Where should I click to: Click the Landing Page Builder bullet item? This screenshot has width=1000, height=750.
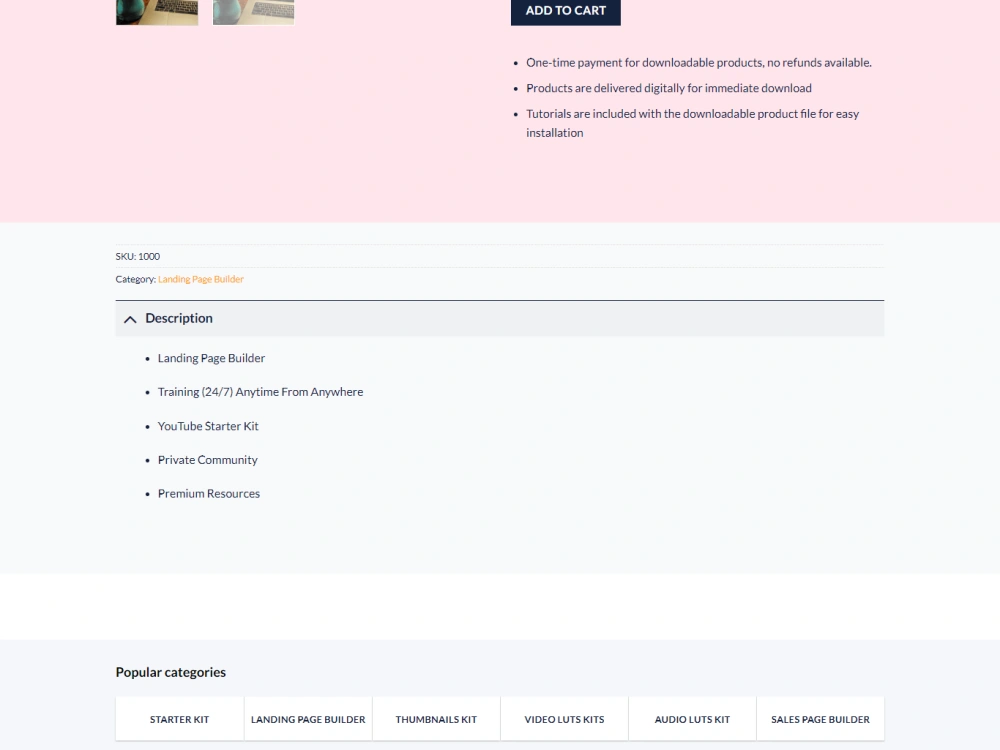pos(211,357)
